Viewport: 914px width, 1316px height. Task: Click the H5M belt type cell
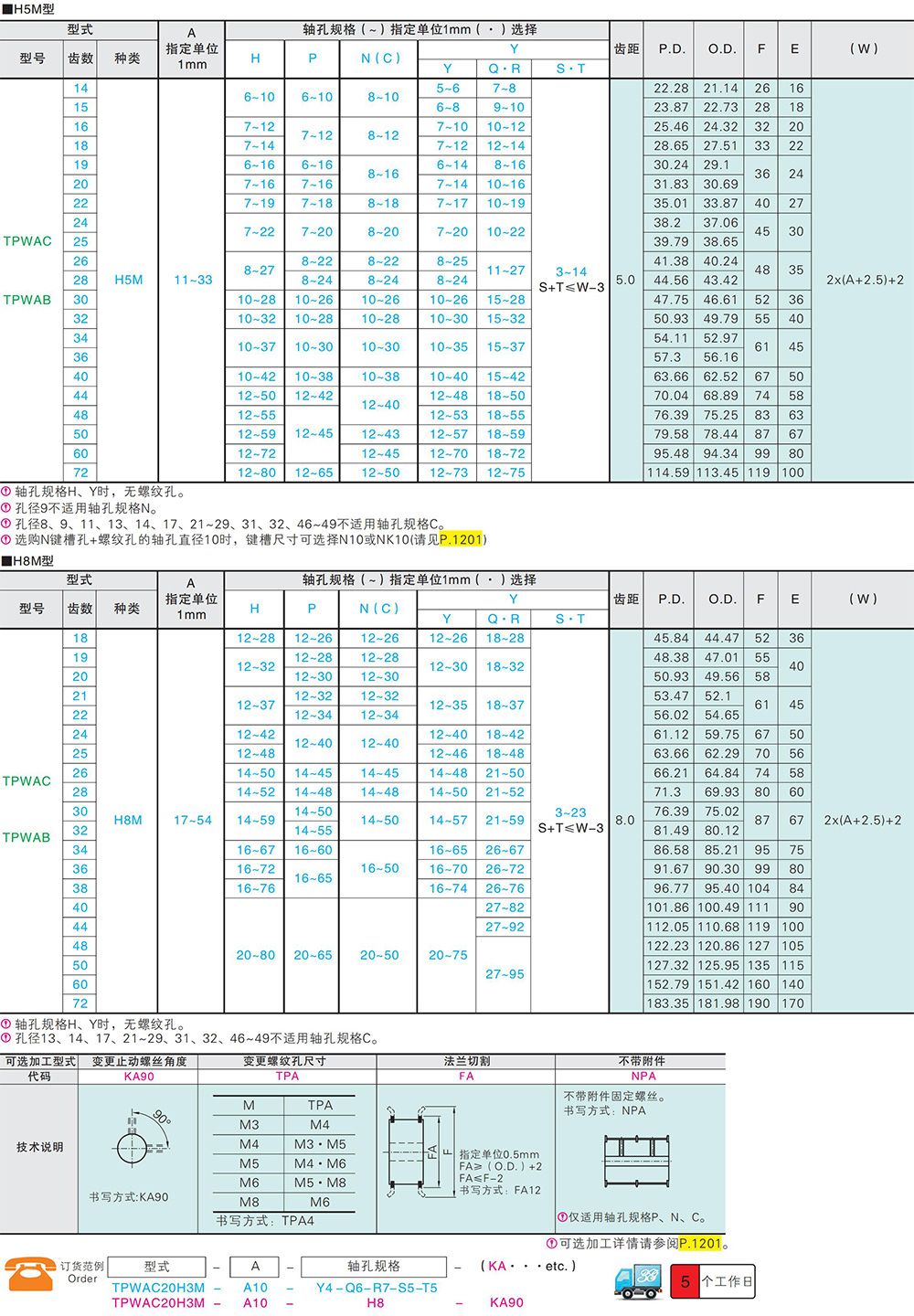(x=128, y=280)
